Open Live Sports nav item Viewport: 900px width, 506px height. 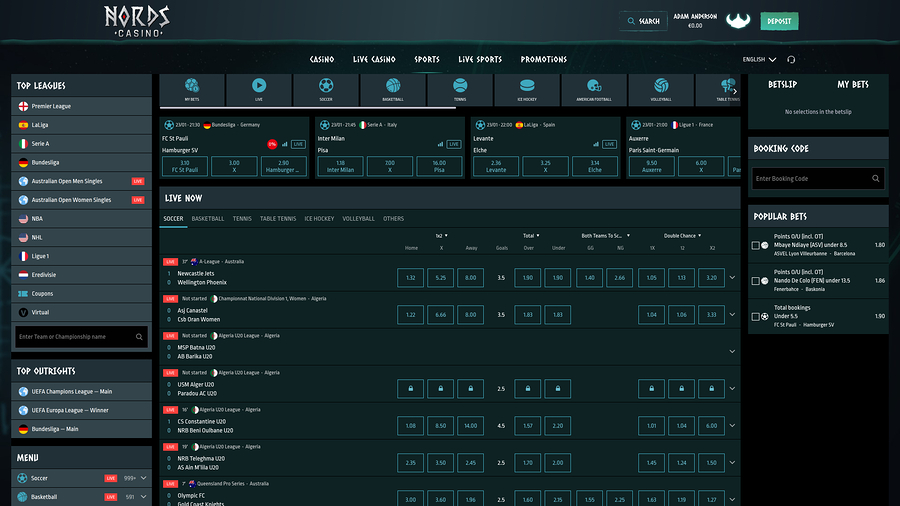pos(480,60)
